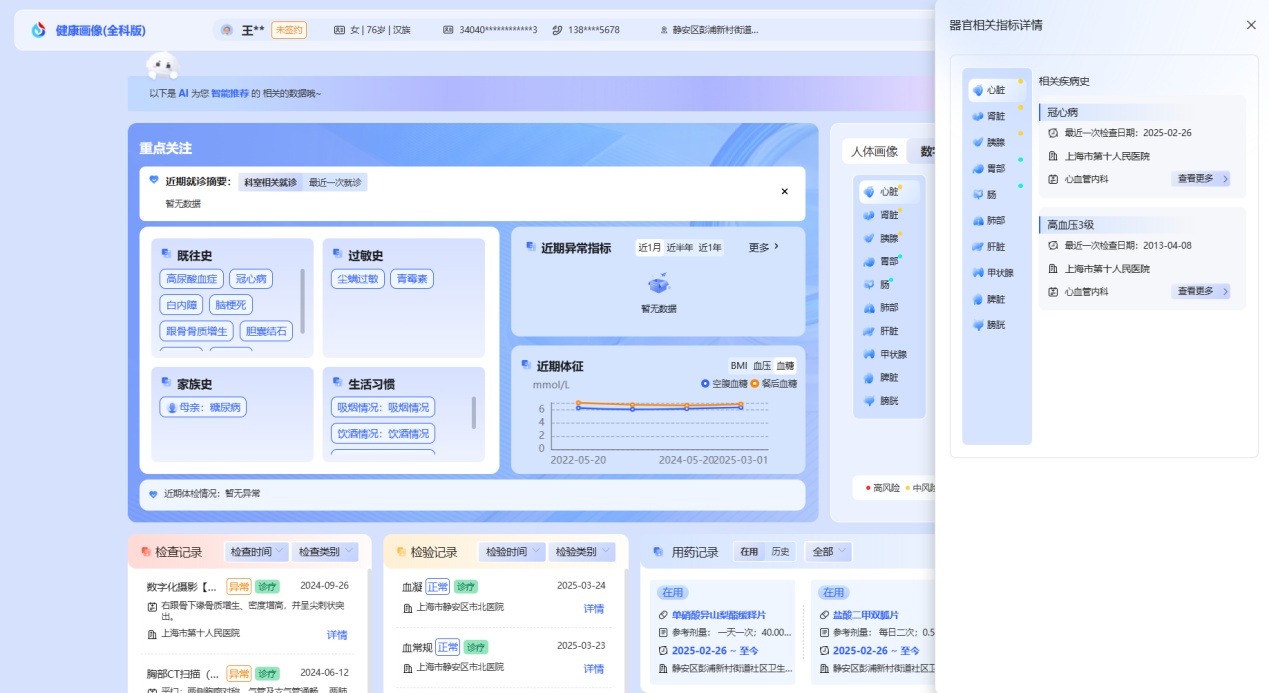Click the 健康画像 app logo icon
1269x693 pixels.
[x=39, y=30]
